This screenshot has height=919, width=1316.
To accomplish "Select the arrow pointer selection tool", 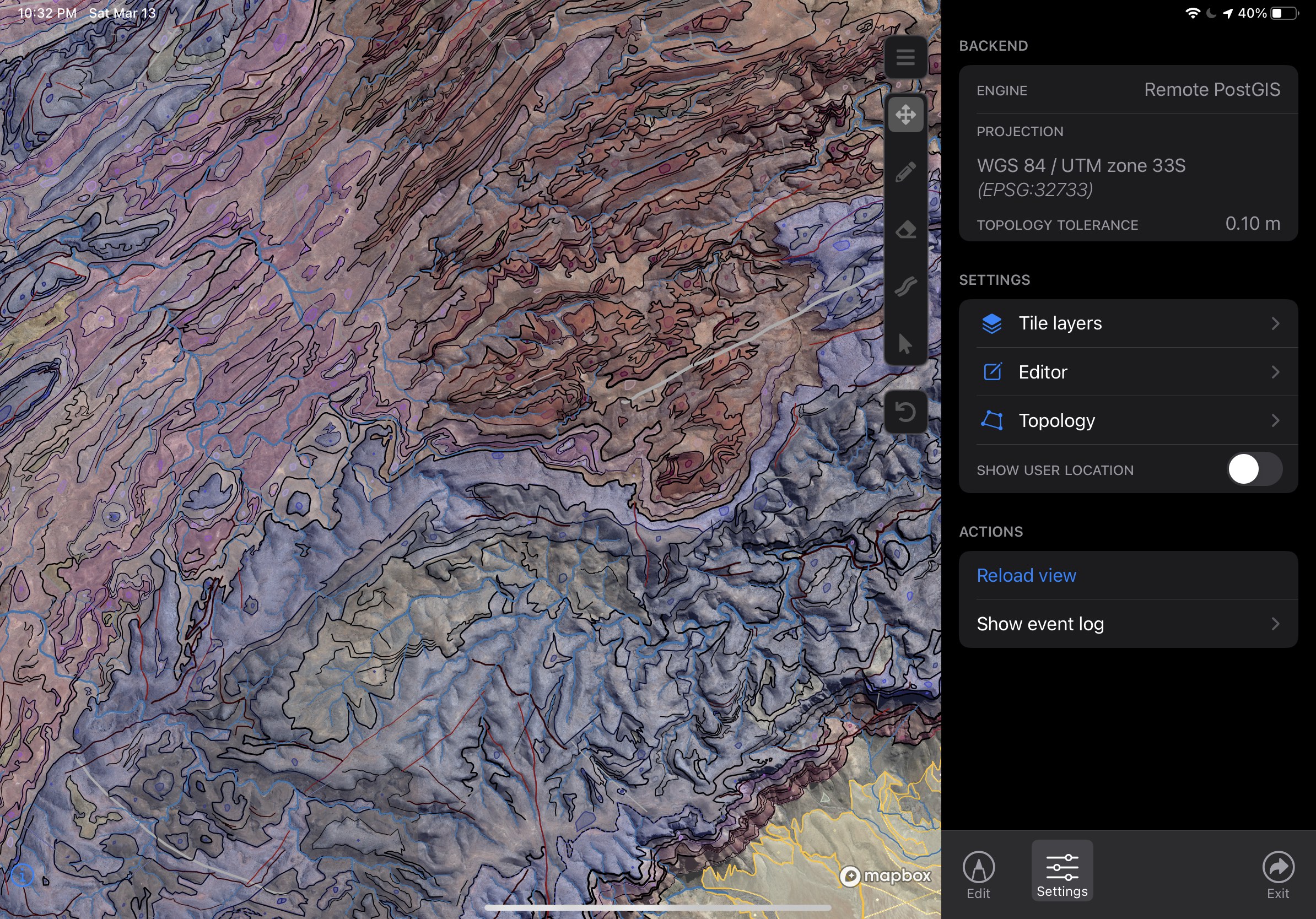I will click(905, 344).
